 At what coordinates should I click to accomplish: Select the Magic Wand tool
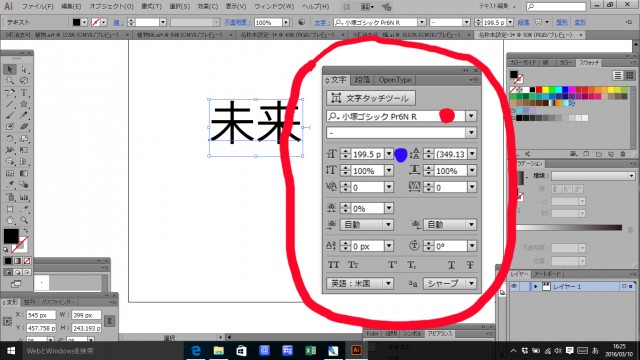pyautogui.click(x=10, y=81)
